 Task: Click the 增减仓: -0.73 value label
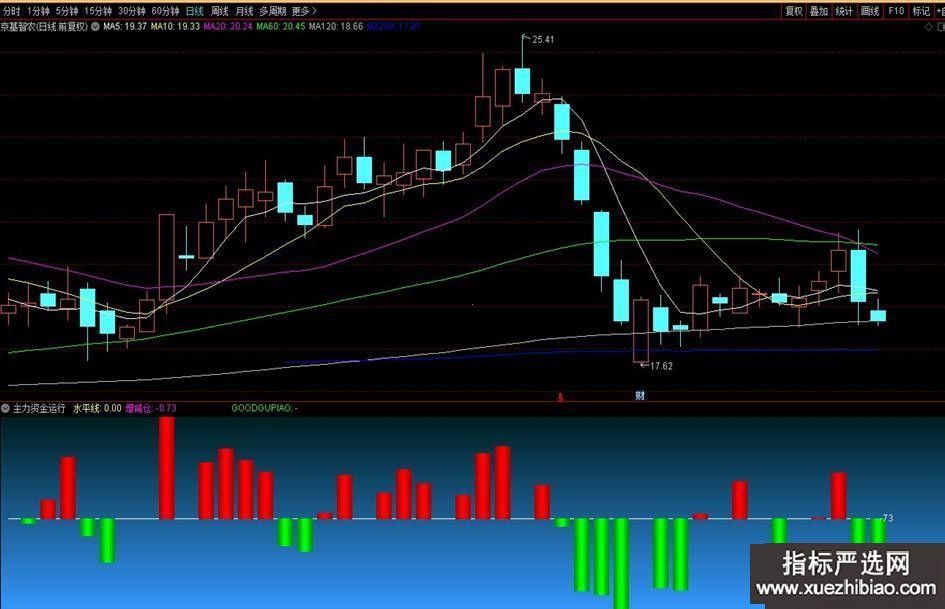151,408
